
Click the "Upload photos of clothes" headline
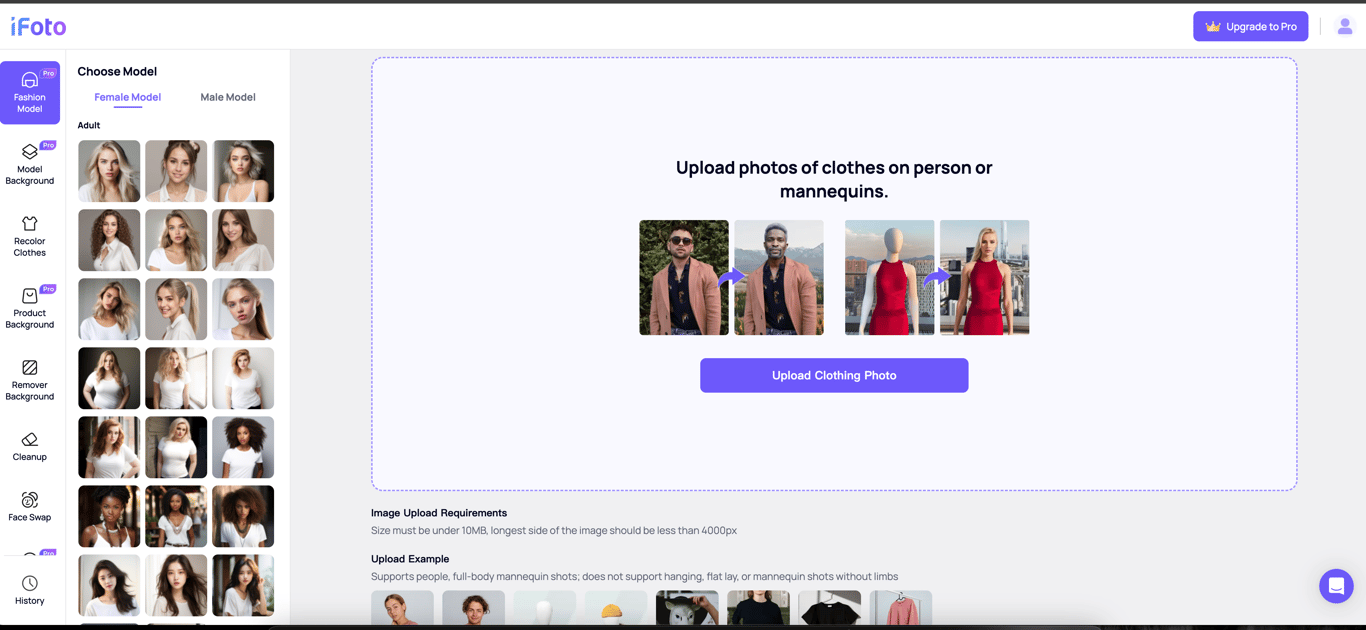(x=834, y=179)
